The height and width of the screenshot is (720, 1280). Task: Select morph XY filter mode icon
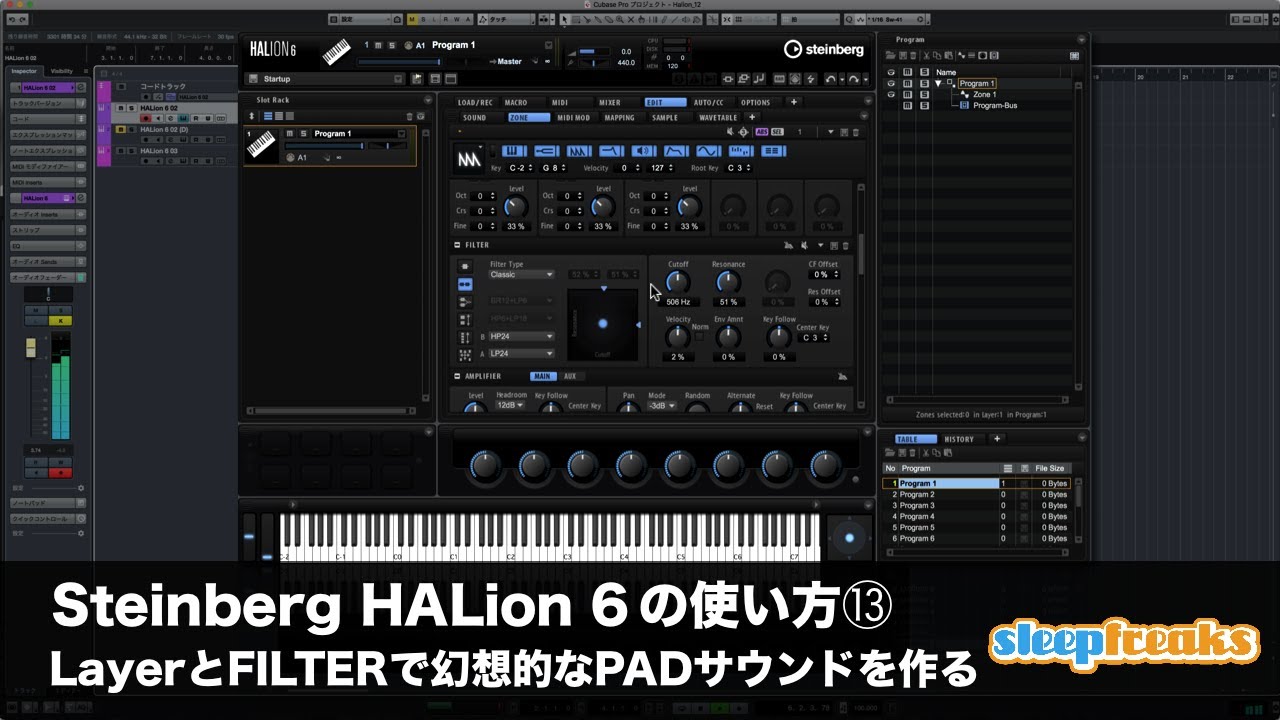click(x=465, y=354)
